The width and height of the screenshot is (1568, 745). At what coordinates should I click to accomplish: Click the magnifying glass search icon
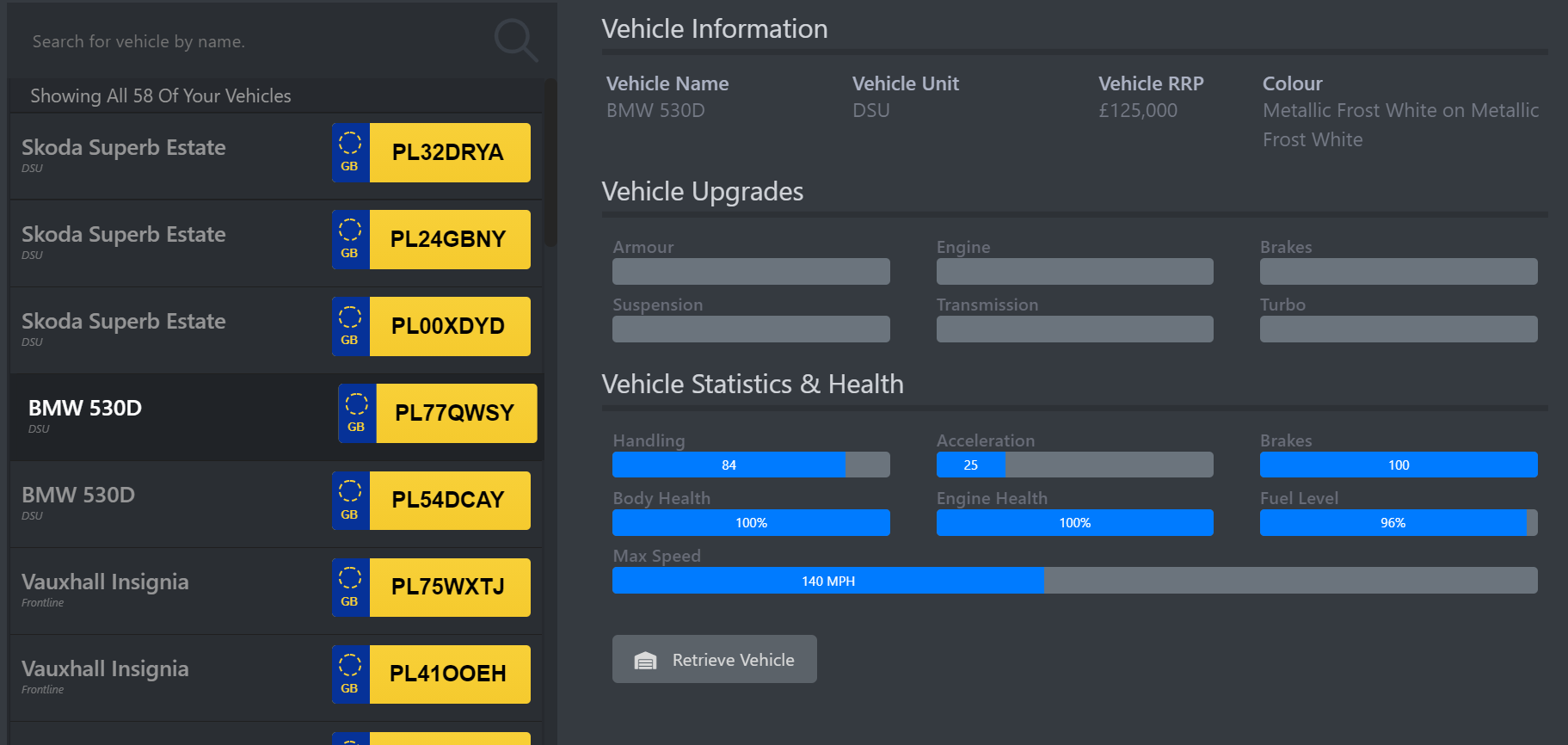coord(516,40)
